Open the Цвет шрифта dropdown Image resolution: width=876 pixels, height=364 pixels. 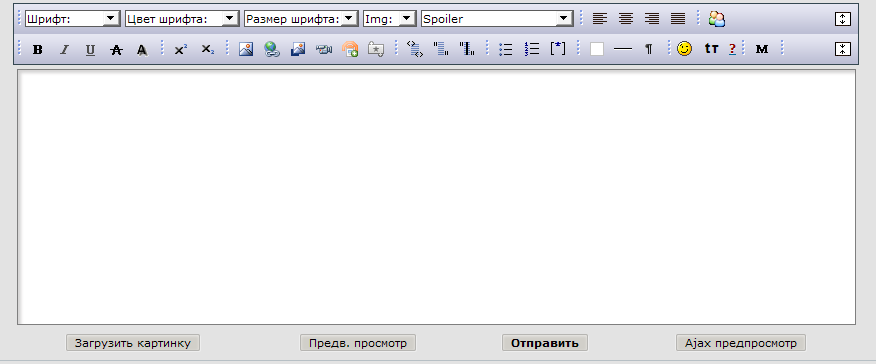tap(182, 19)
